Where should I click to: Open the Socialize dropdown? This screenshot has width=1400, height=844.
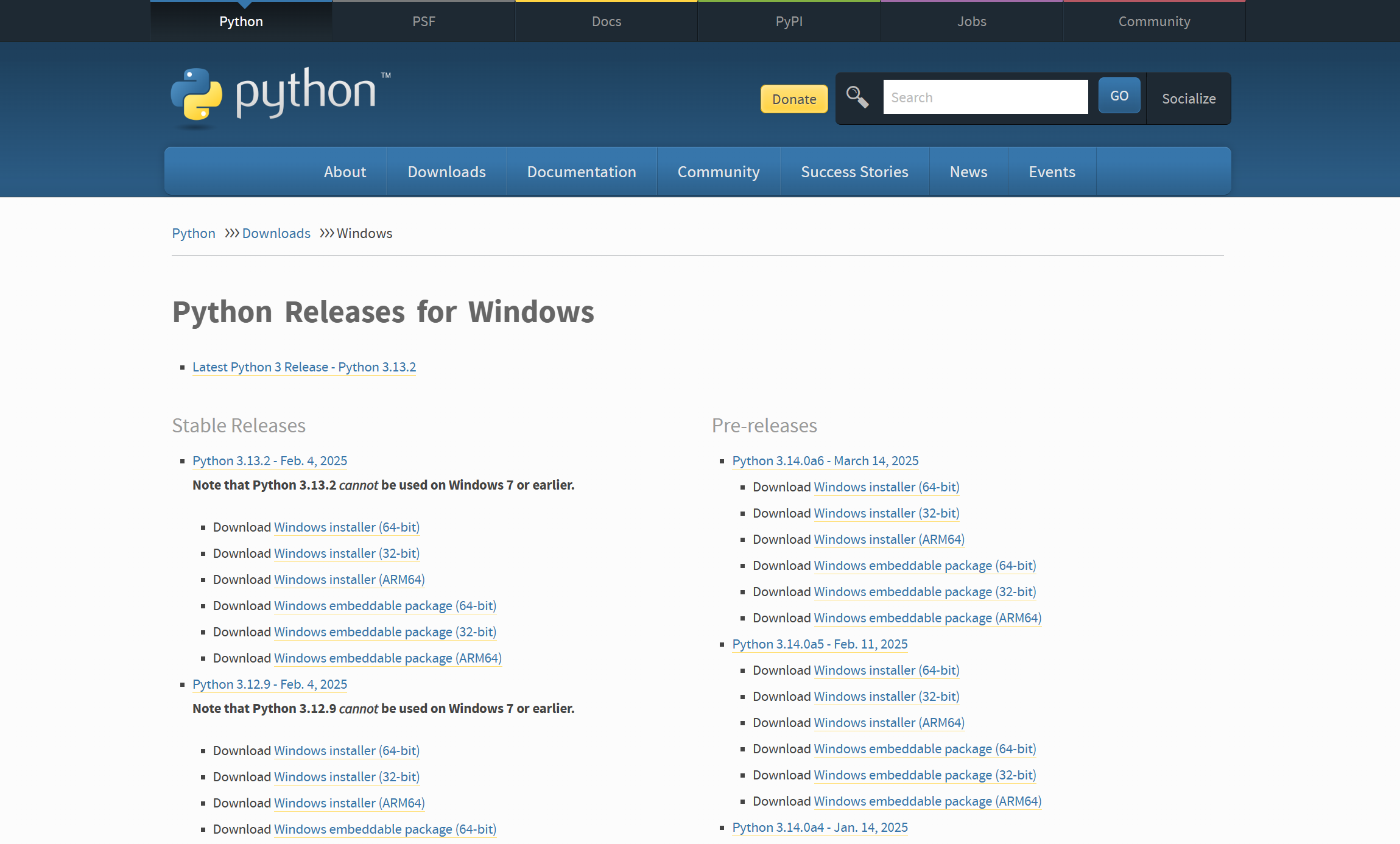[1188, 99]
